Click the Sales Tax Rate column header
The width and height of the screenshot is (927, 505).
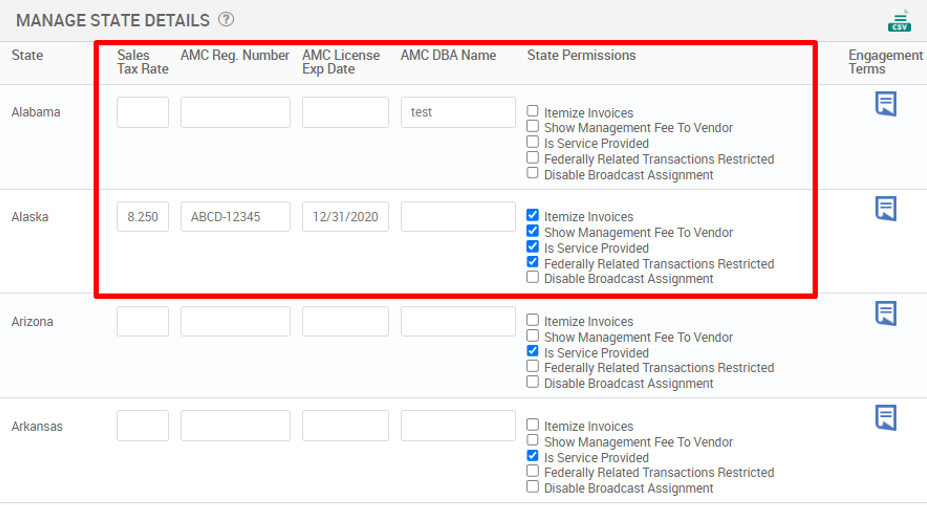point(142,62)
